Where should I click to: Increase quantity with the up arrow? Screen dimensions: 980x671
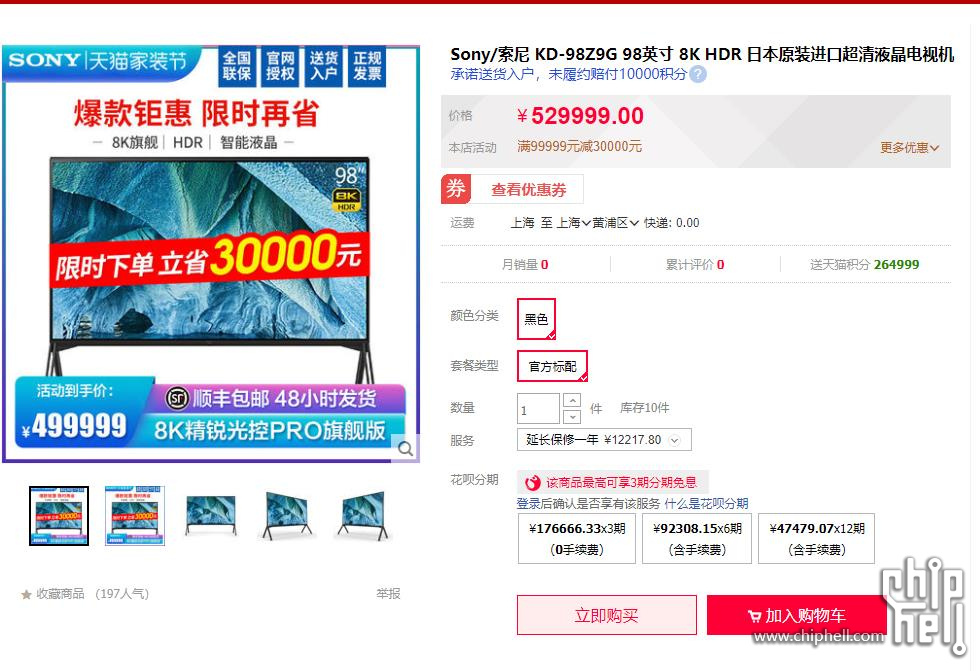tap(572, 400)
